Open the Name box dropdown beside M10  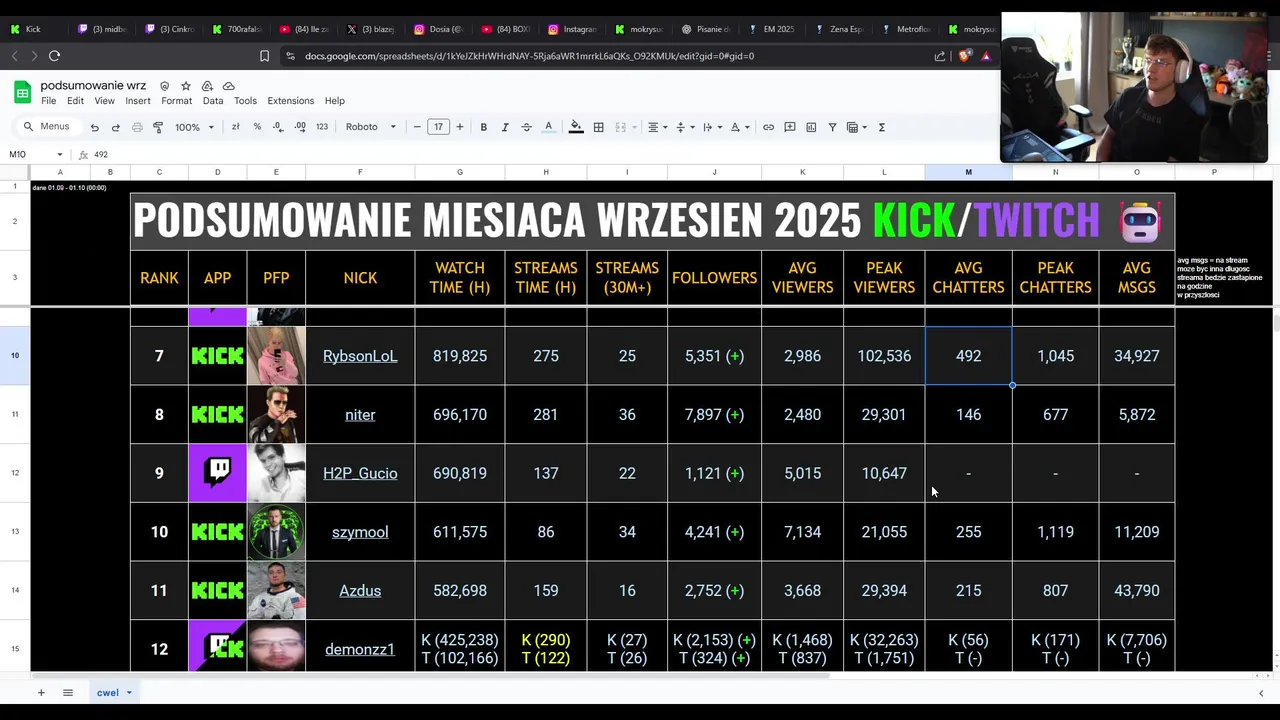coord(60,154)
